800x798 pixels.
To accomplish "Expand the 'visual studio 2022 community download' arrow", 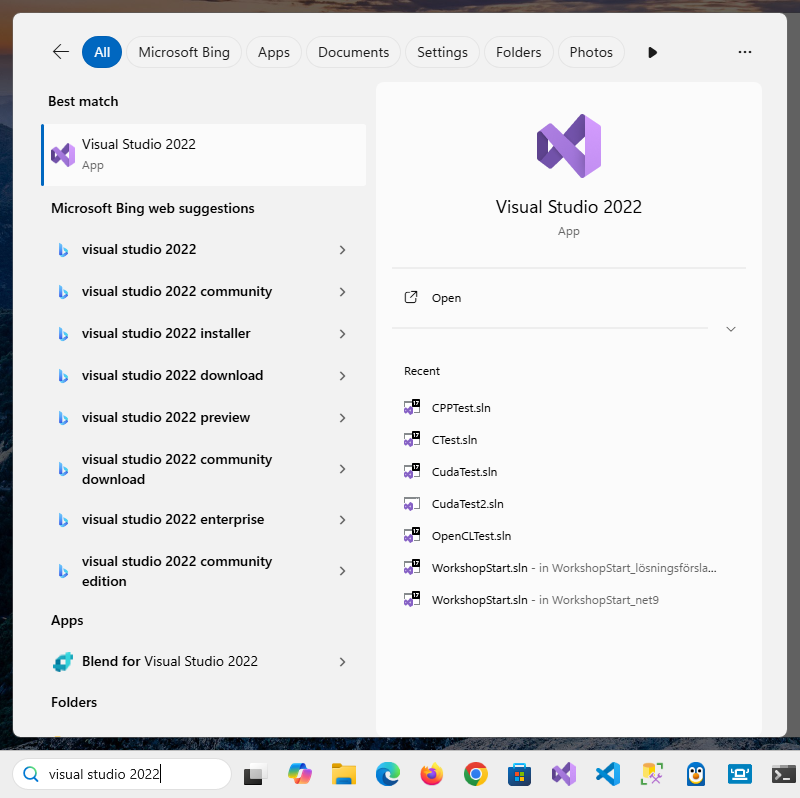I will (343, 469).
